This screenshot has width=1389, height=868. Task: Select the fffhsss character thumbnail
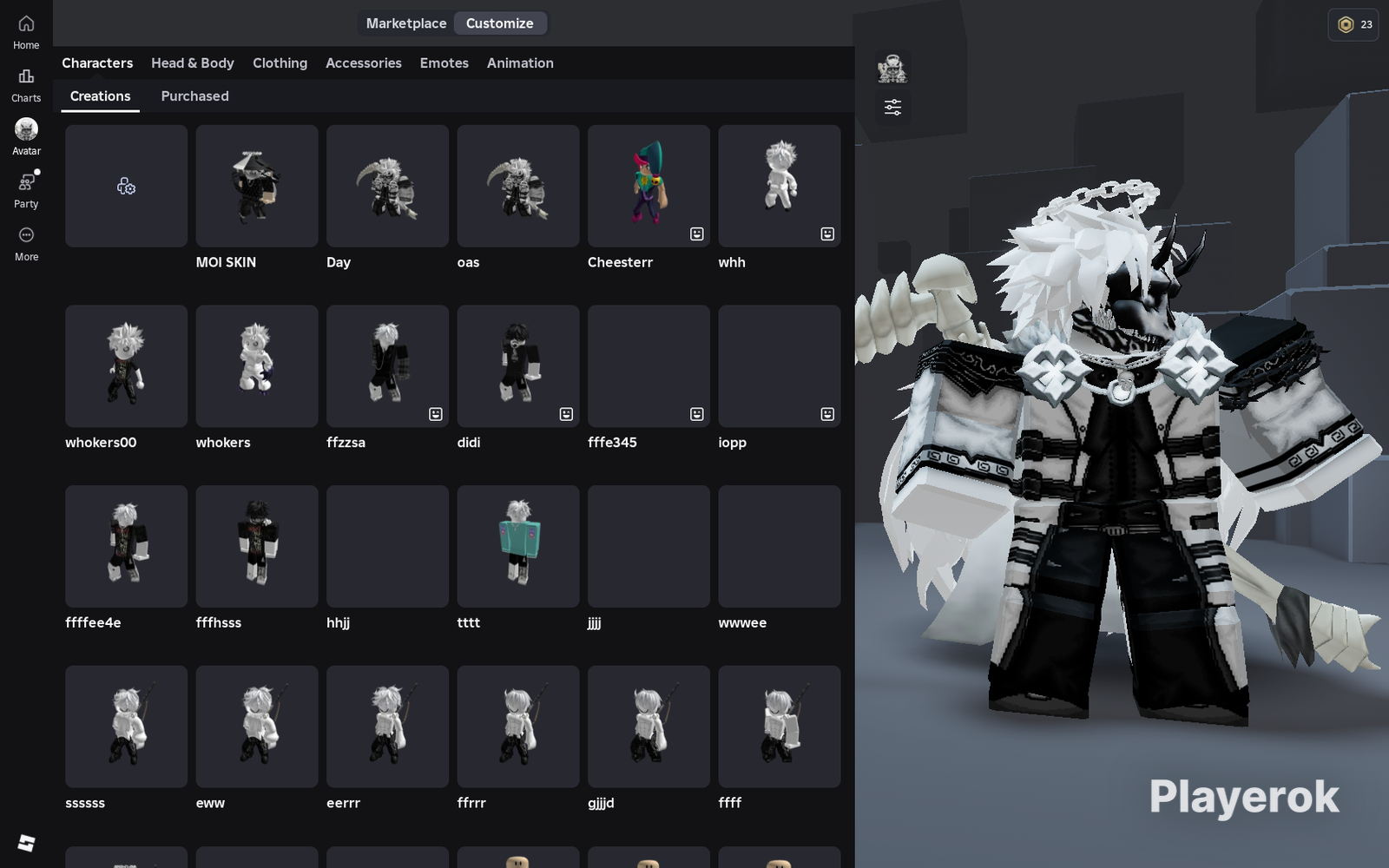point(257,547)
